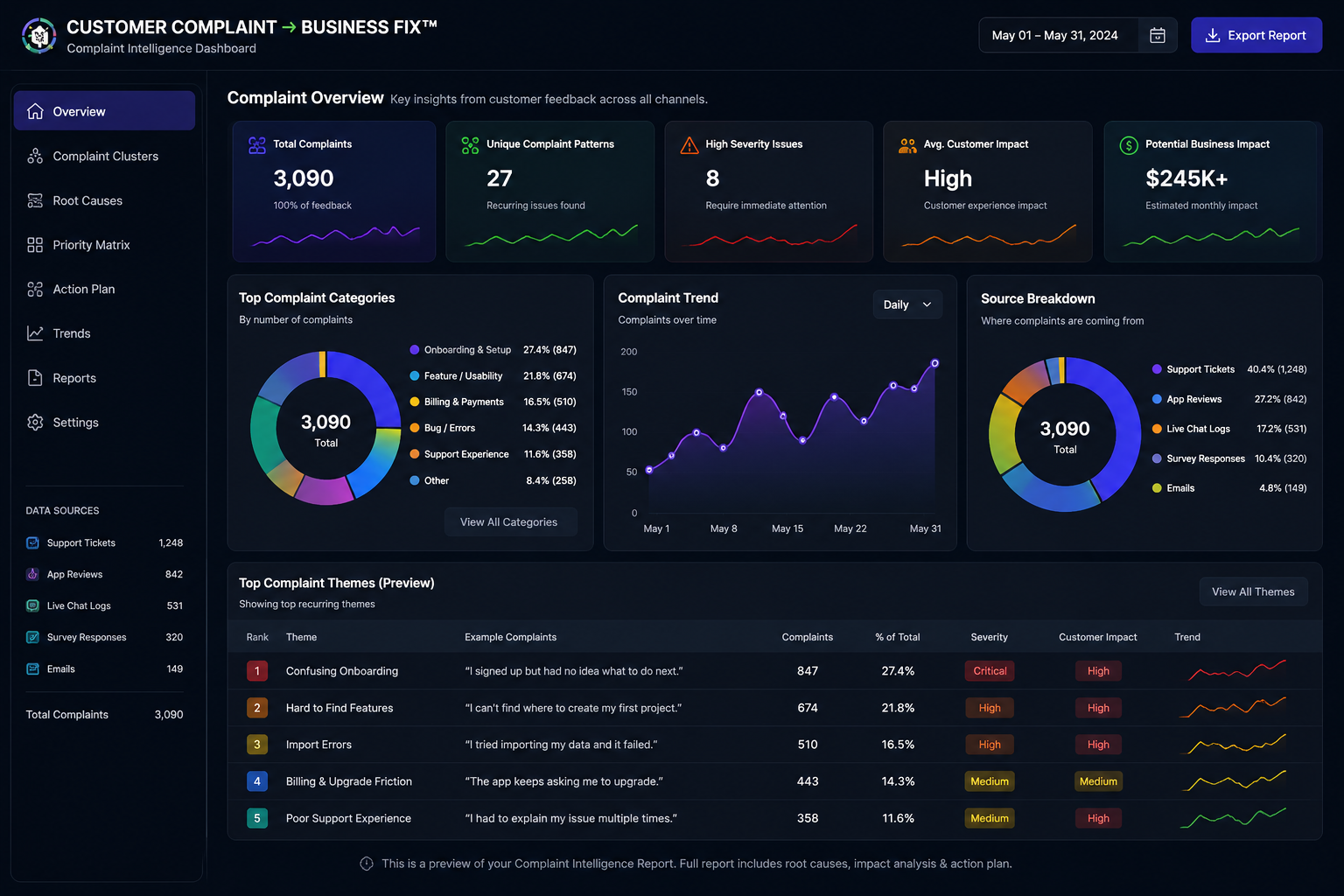Click the Trends chart icon
The image size is (1344, 896).
tap(35, 333)
